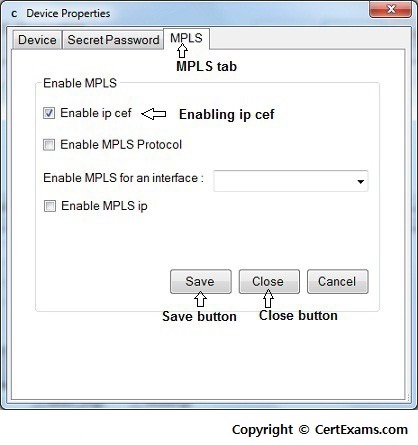Click the up arrow beneath the Save button
Screen dimensions: 418x445
(200, 299)
